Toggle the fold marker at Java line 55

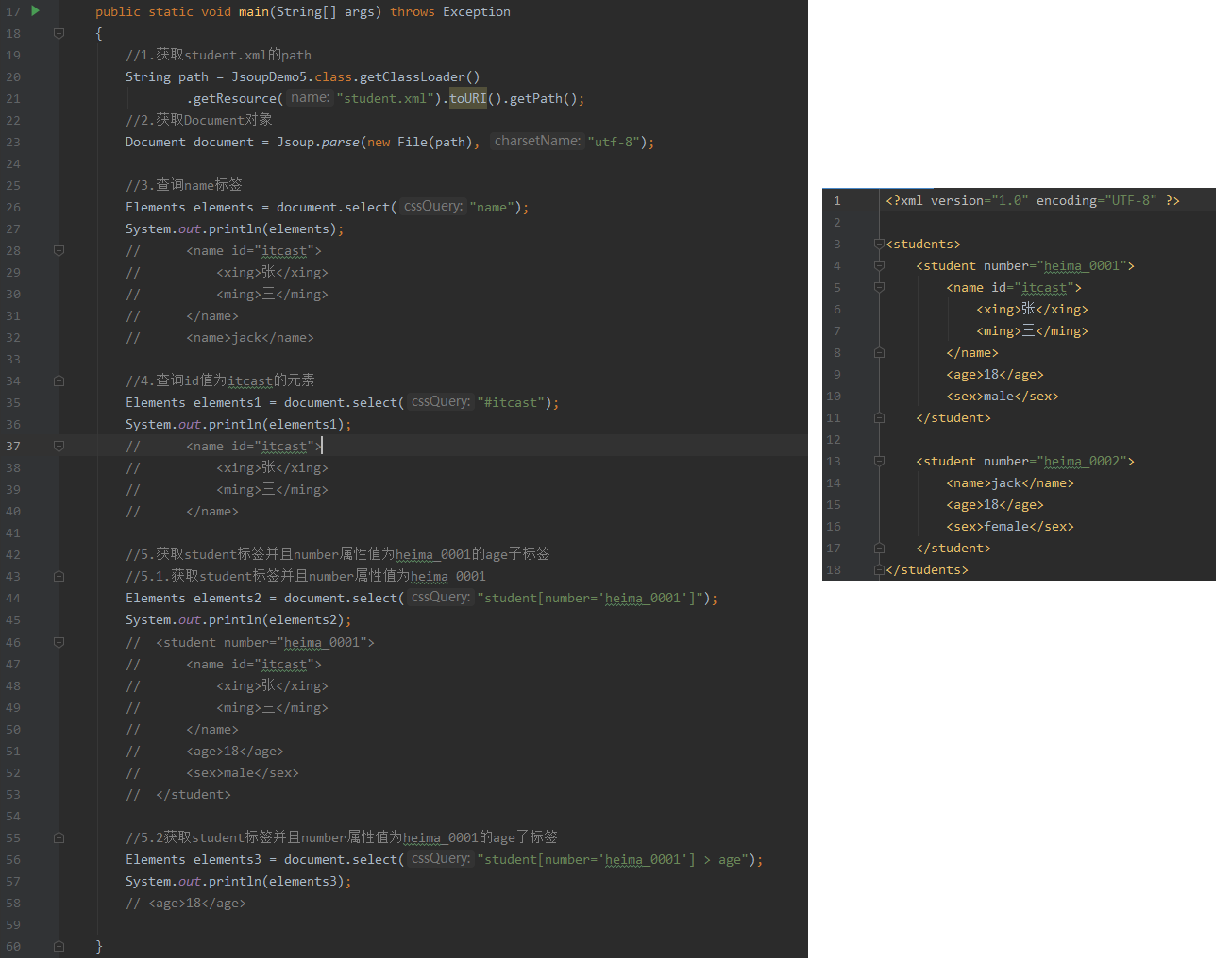(x=59, y=837)
